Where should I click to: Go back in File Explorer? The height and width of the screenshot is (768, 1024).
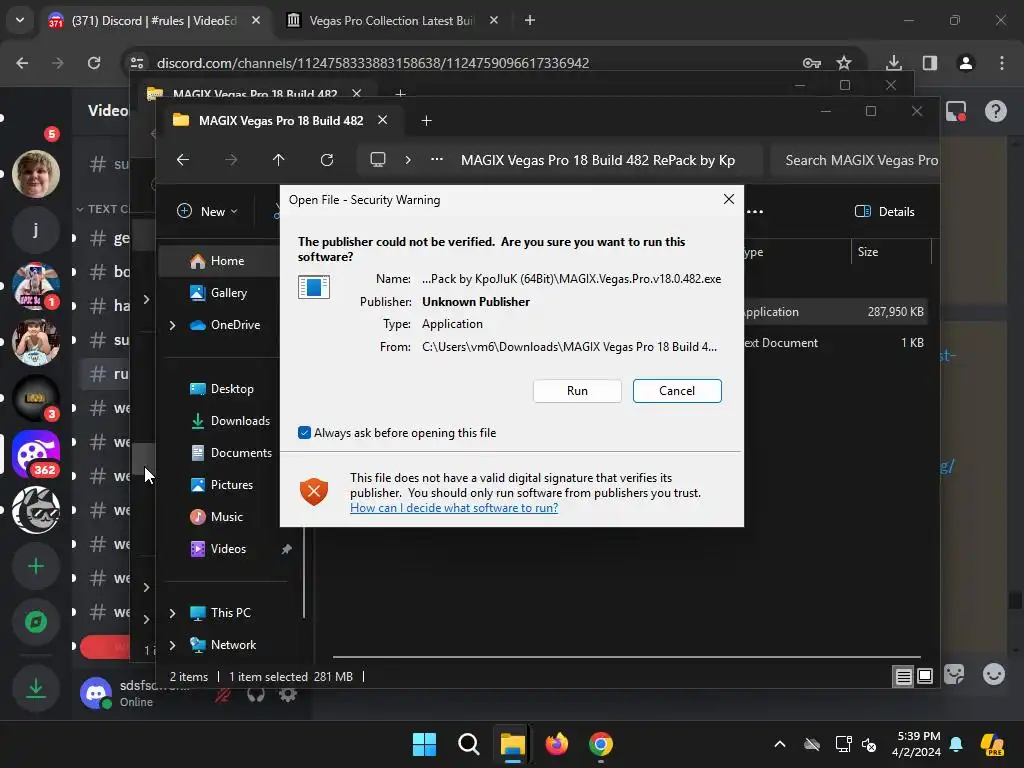[x=183, y=160]
